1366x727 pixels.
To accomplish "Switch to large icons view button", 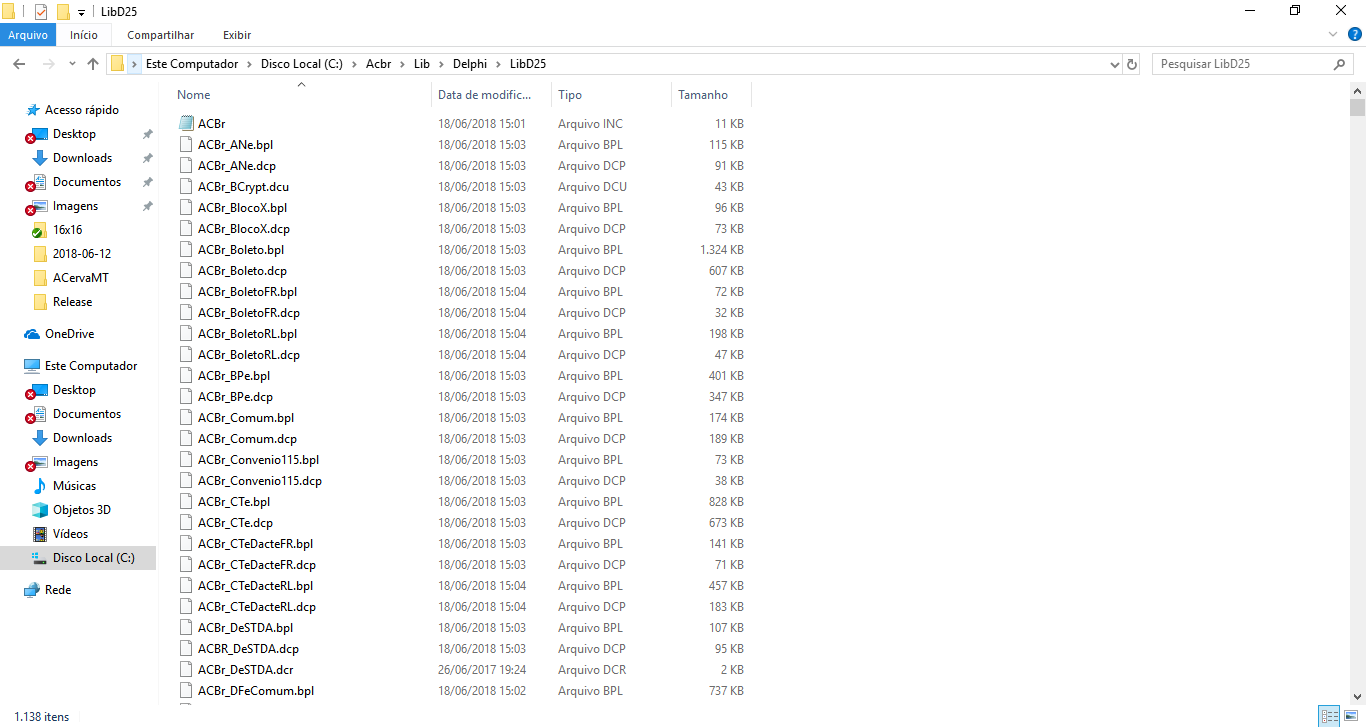I will tap(1350, 716).
